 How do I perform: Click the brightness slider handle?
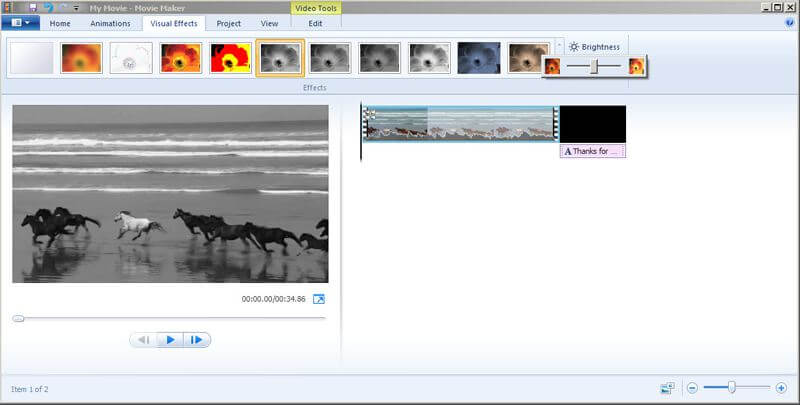[x=594, y=66]
